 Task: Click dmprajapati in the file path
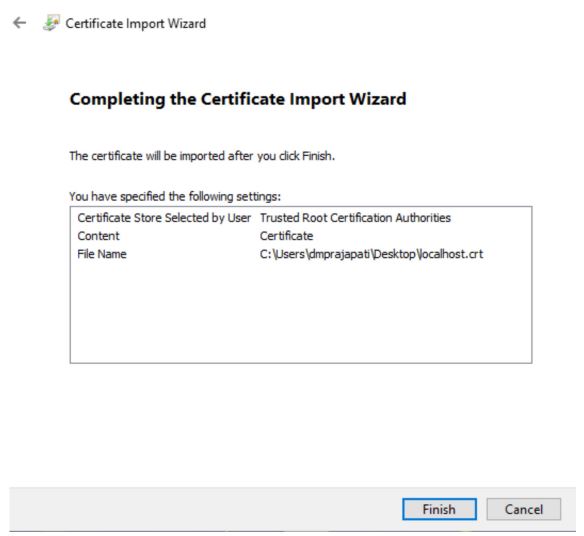(339, 254)
